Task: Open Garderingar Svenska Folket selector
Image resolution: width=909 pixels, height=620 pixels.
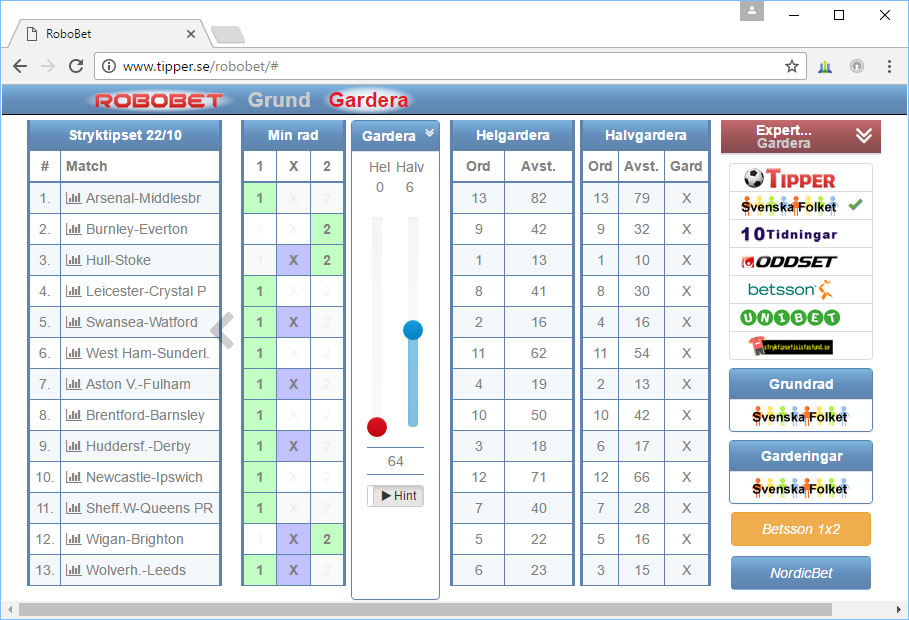Action: click(801, 488)
